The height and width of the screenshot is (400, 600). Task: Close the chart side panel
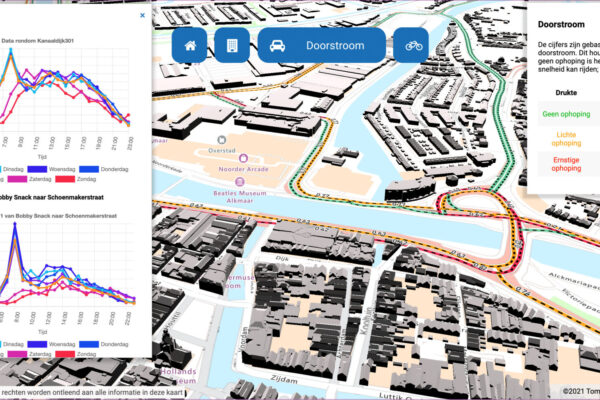click(142, 15)
